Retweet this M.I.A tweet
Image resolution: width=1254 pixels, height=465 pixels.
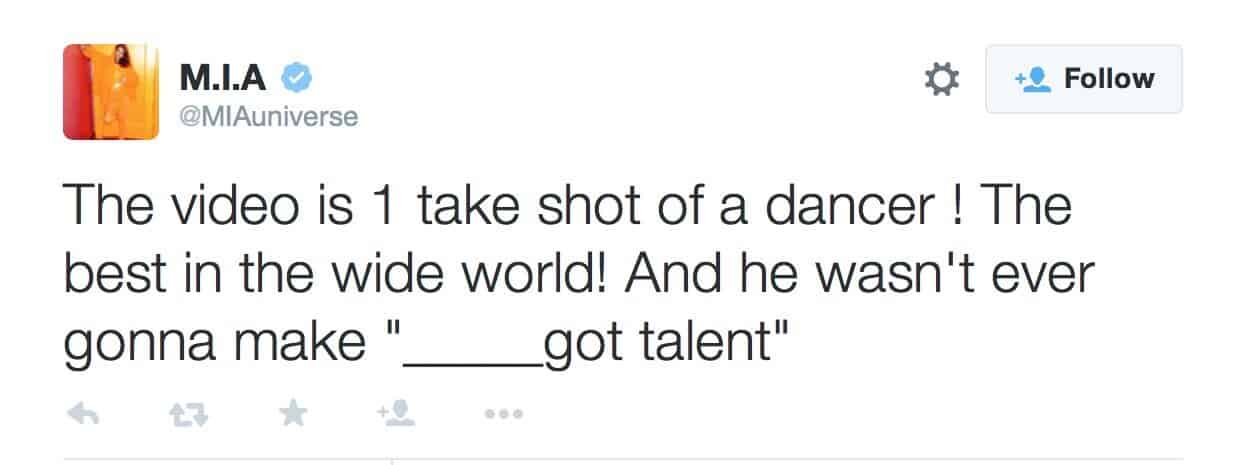coord(184,413)
